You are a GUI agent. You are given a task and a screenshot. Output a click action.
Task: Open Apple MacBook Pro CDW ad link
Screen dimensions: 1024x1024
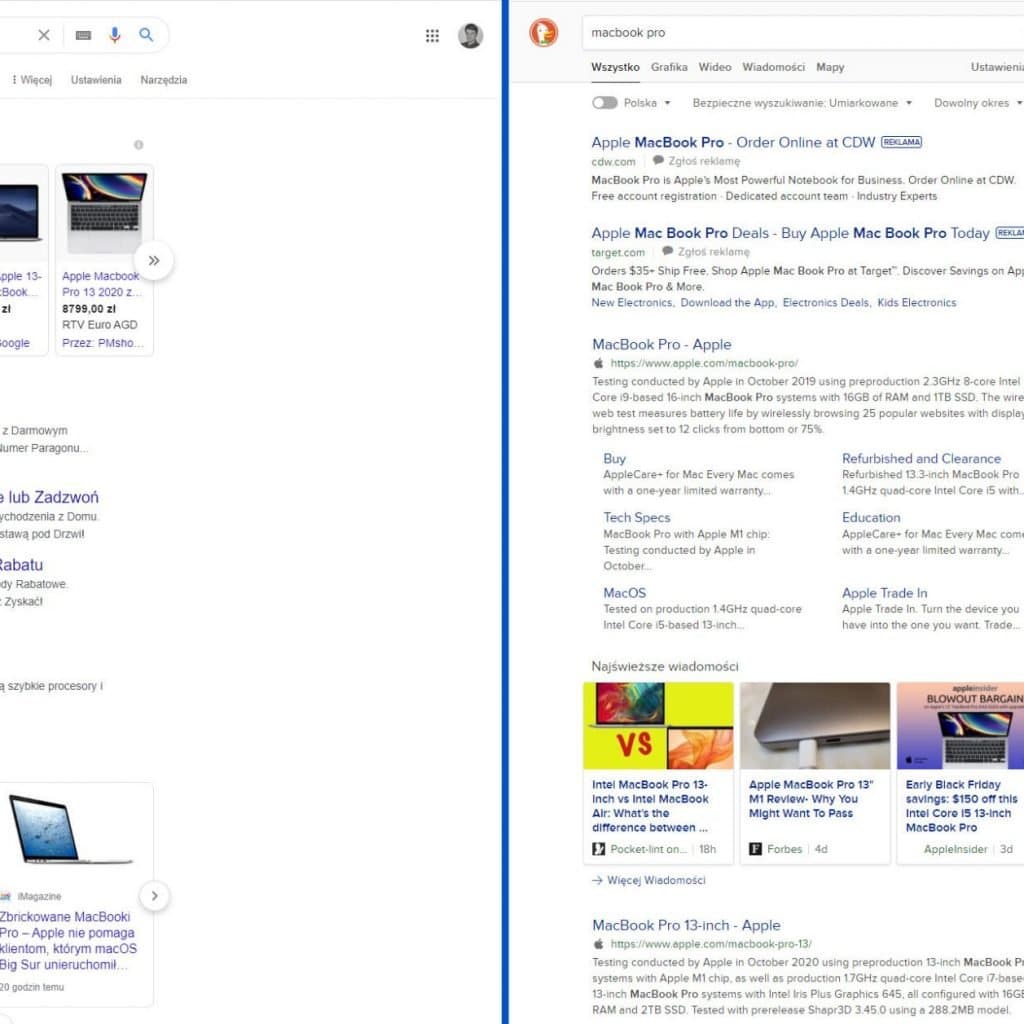click(x=733, y=142)
